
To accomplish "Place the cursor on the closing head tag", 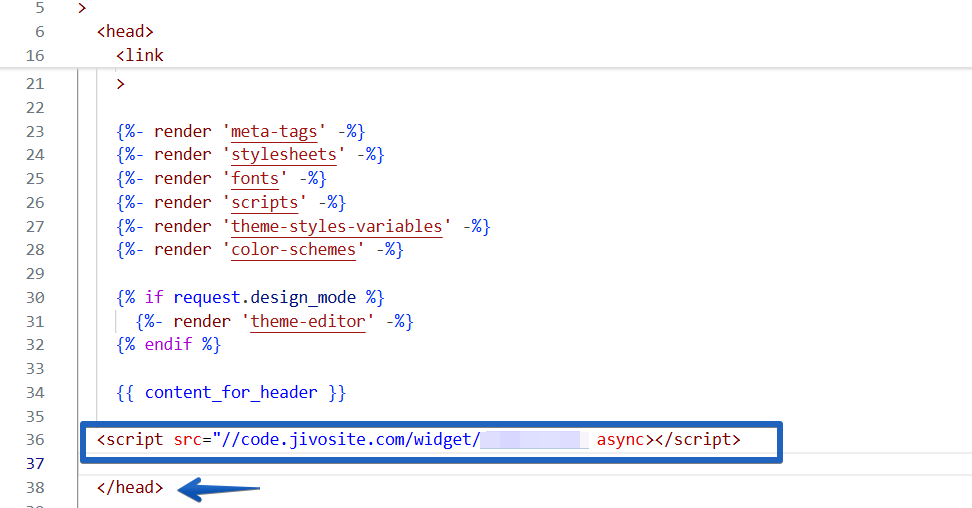I will coord(130,488).
